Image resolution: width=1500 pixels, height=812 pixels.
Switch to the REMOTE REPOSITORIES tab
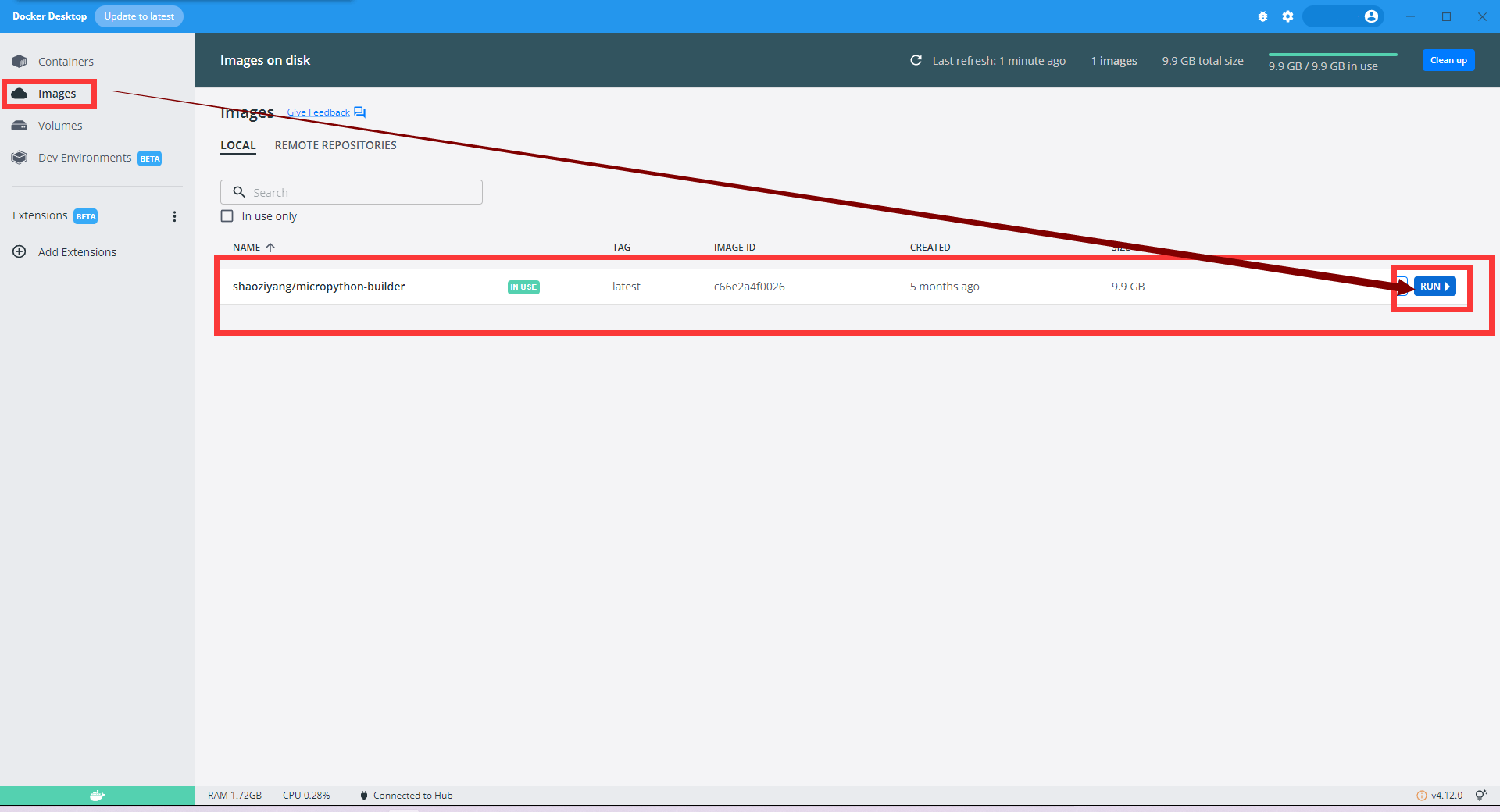tap(335, 145)
